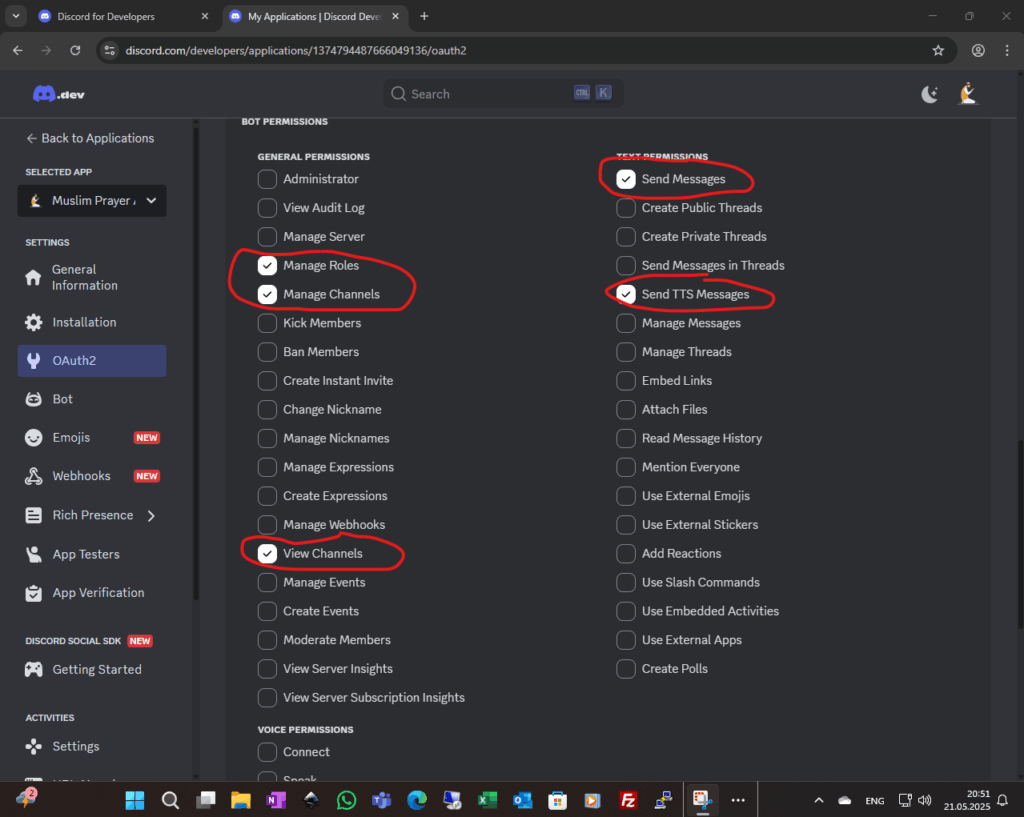Check the Read Message History permission

pos(626,438)
